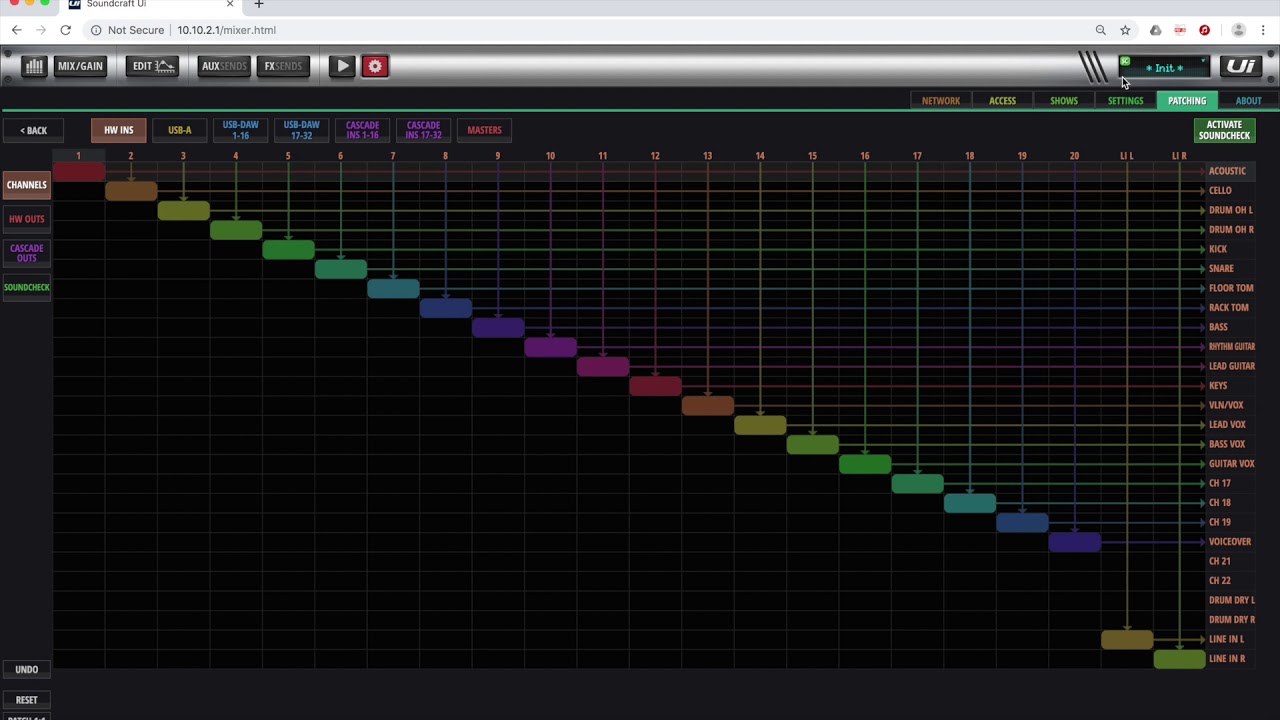
Task: Click input column header 10
Action: pos(550,156)
